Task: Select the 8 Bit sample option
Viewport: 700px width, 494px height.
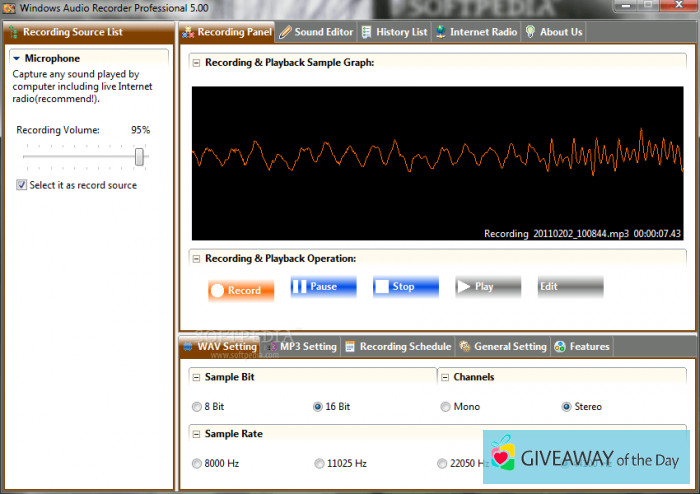Action: 196,407
